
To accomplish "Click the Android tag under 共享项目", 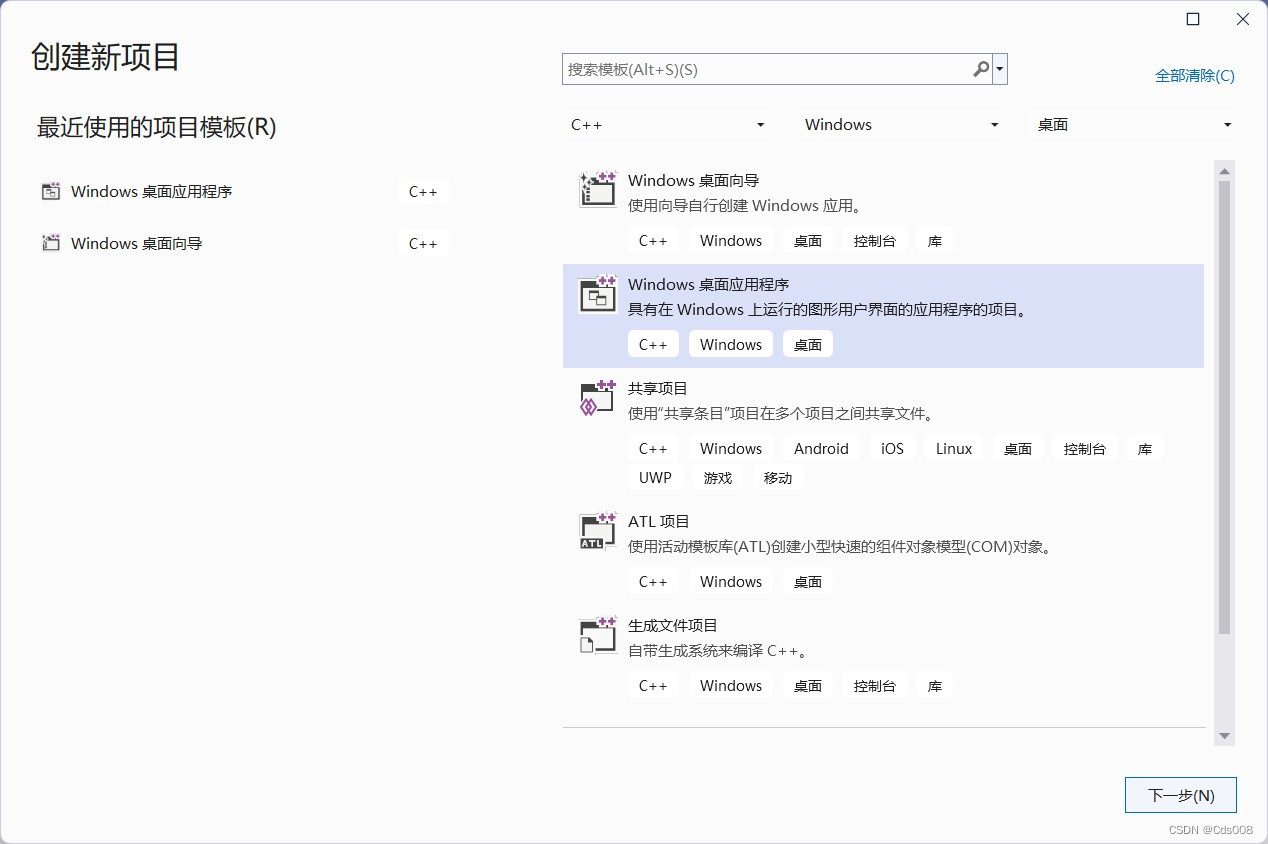I will (x=820, y=448).
